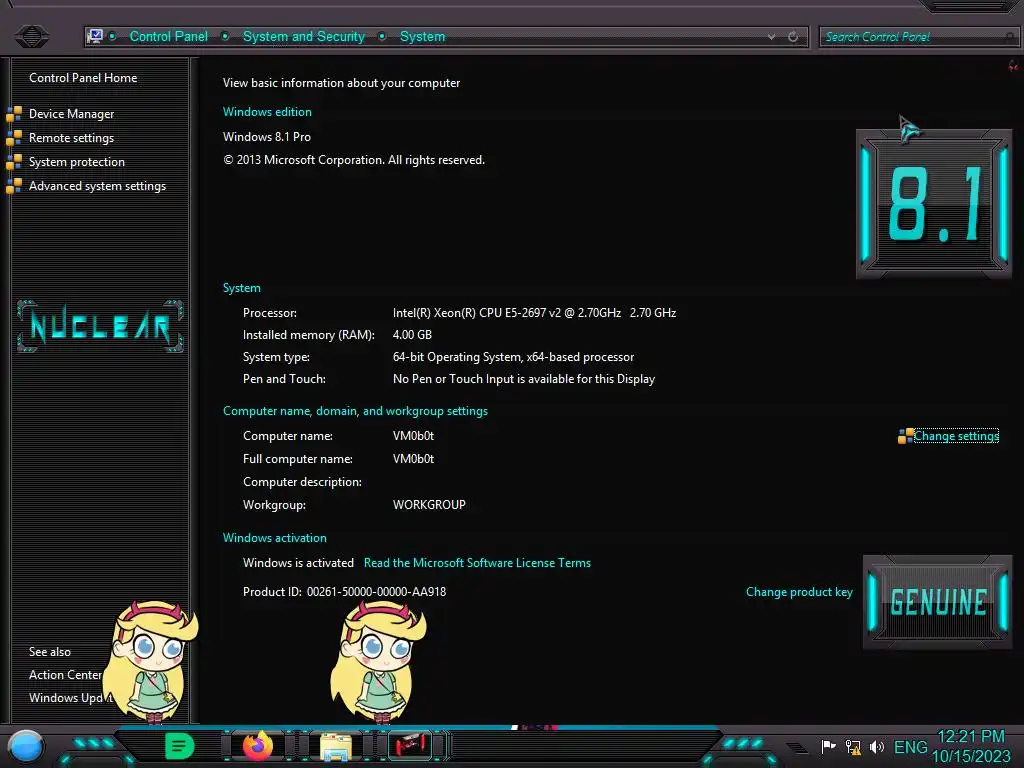This screenshot has height=768, width=1024.
Task: Click the Search Control Panel field
Action: [x=918, y=37]
